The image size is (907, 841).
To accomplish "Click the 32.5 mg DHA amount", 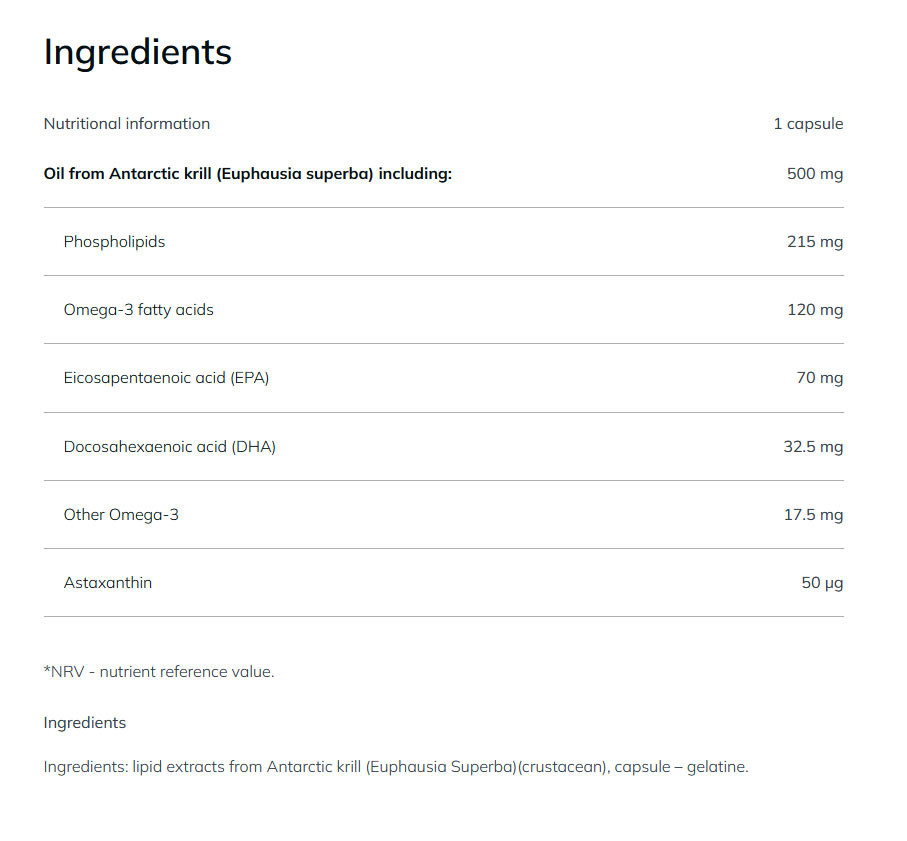I will (813, 447).
